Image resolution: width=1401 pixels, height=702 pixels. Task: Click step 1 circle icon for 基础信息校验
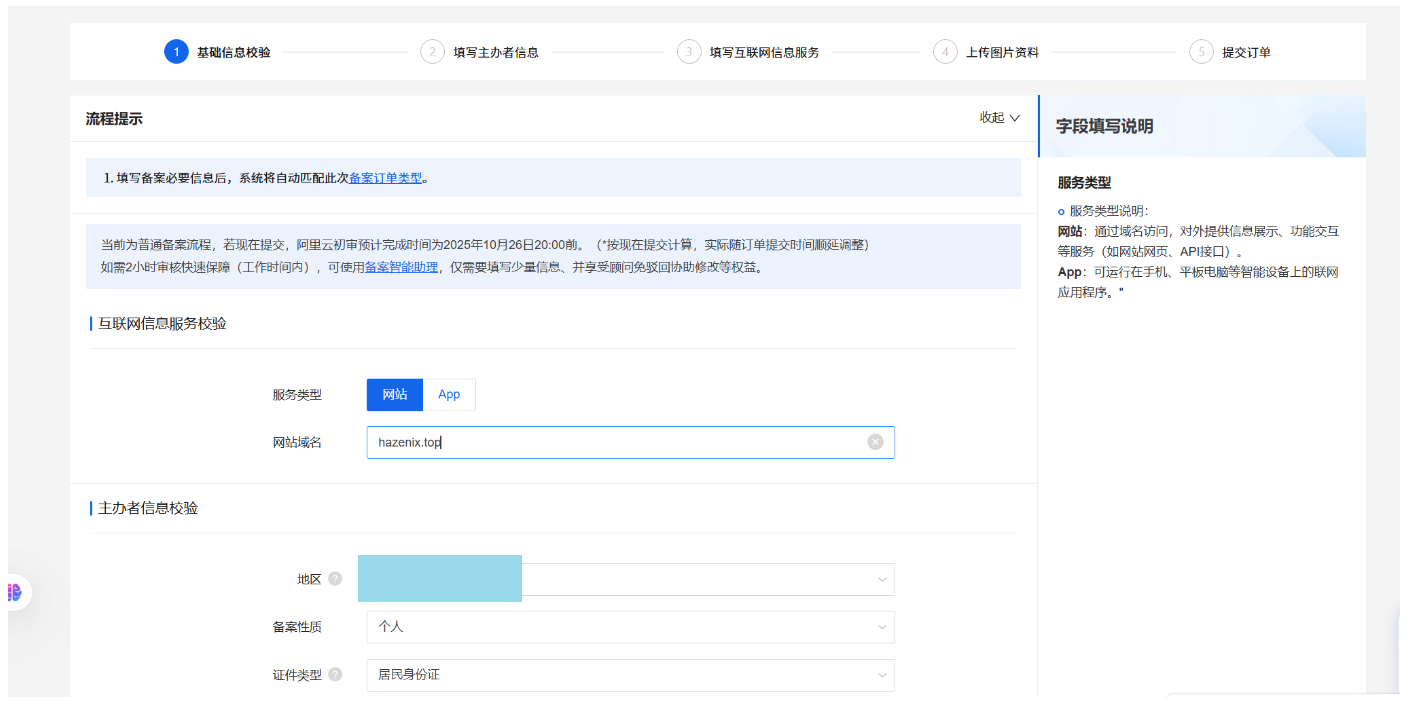pyautogui.click(x=176, y=52)
